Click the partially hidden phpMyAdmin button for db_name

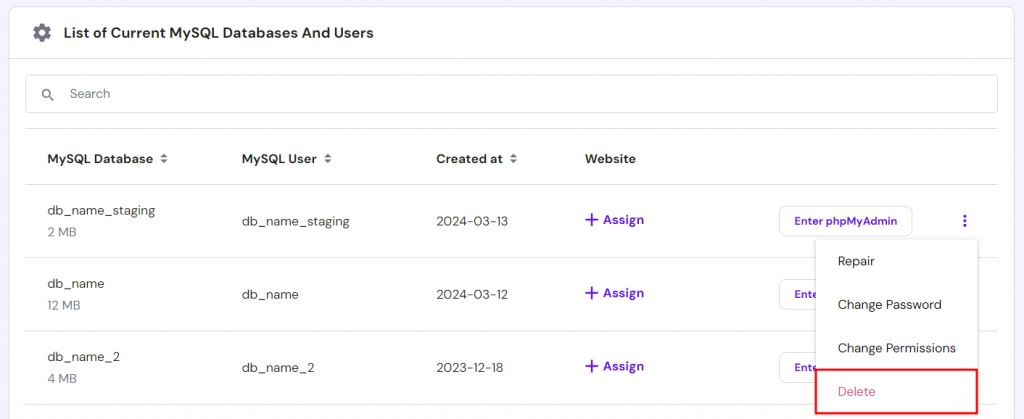797,294
